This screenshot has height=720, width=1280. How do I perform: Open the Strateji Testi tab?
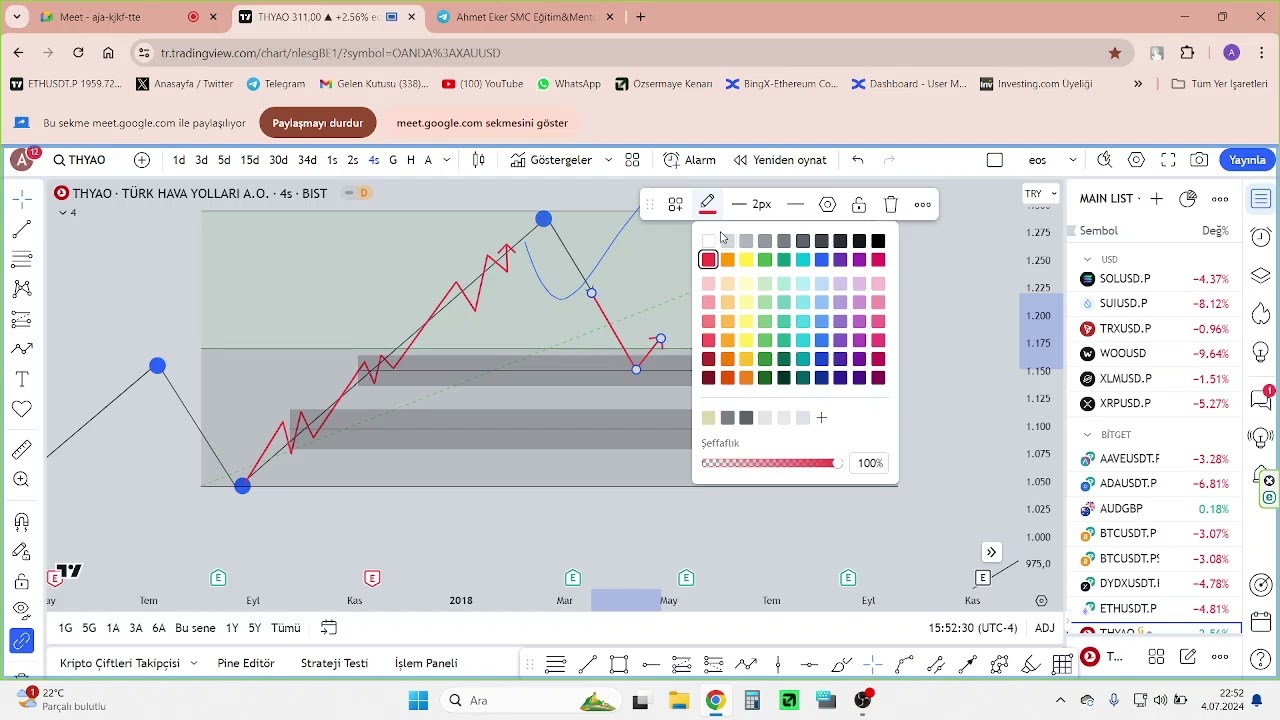[x=334, y=663]
